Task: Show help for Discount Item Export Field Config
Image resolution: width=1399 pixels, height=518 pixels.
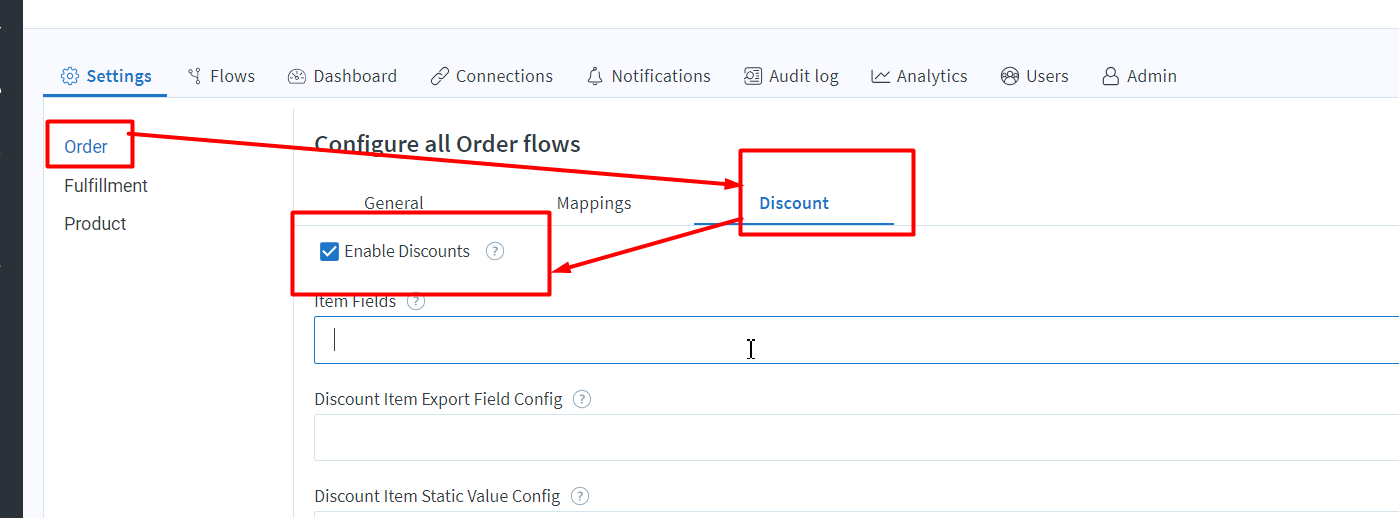Action: tap(582, 399)
